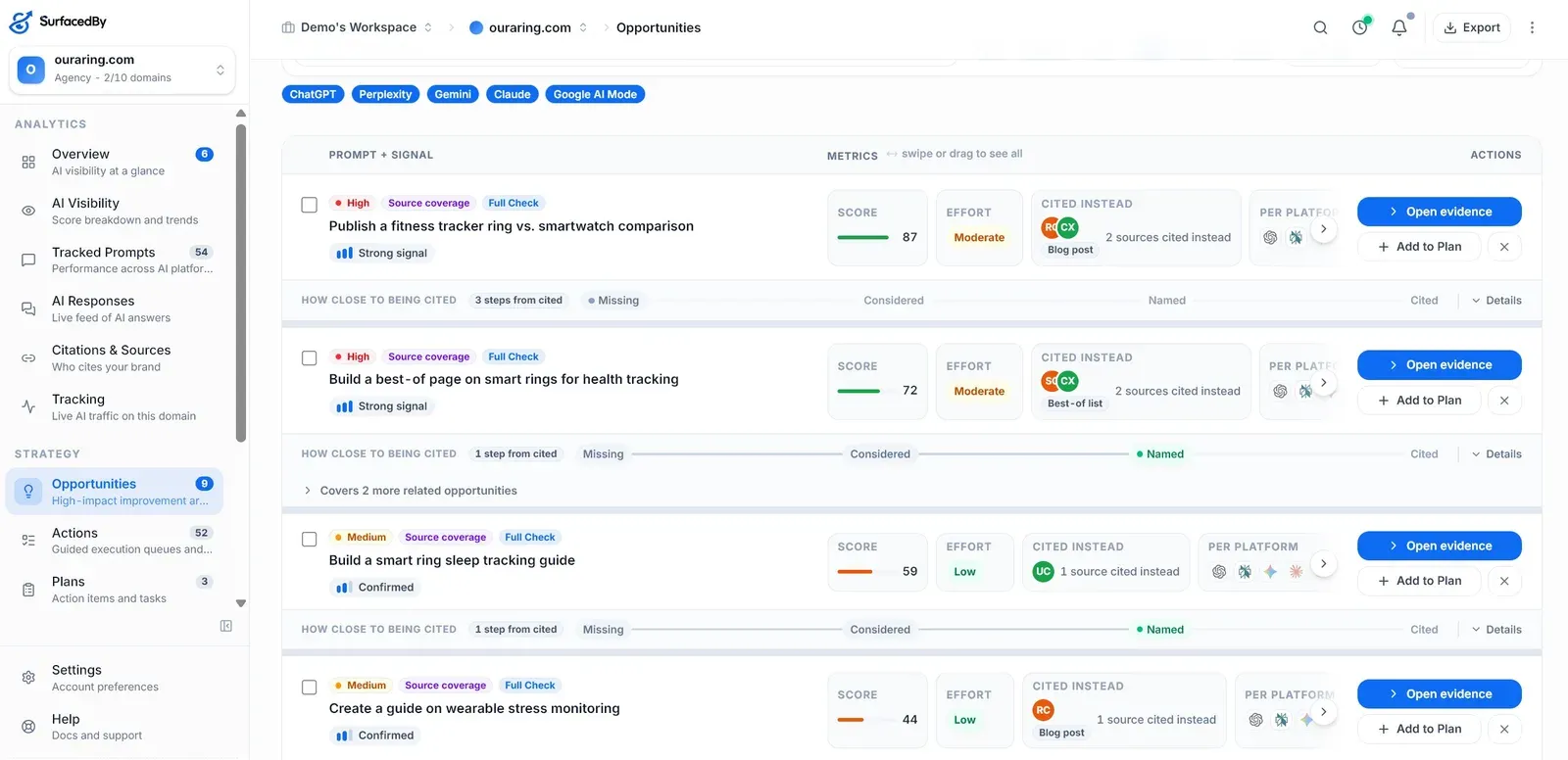Viewport: 1568px width, 760px height.
Task: Check the fitness tracker ring opportunity checkbox
Action: tap(309, 205)
